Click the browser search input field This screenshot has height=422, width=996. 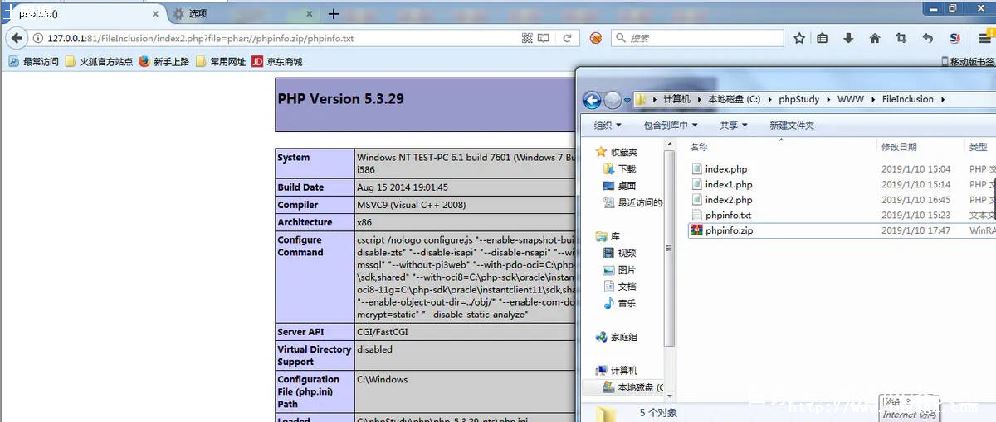pos(697,38)
